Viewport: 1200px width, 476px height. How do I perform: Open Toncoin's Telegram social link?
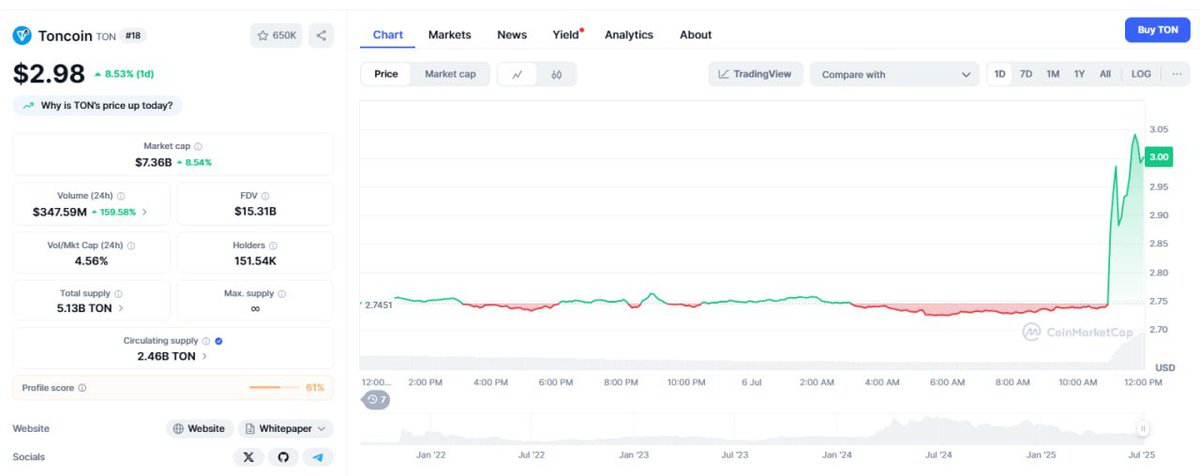[318, 457]
